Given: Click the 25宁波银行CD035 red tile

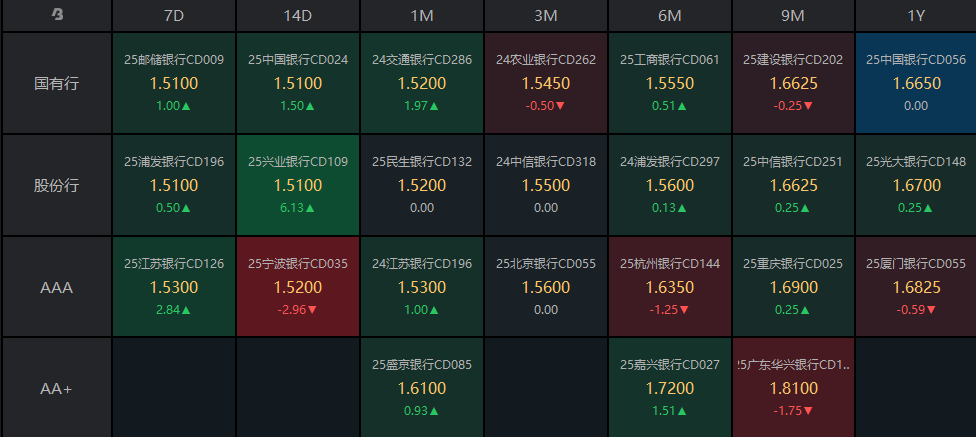Looking at the screenshot, I should pyautogui.click(x=298, y=287).
